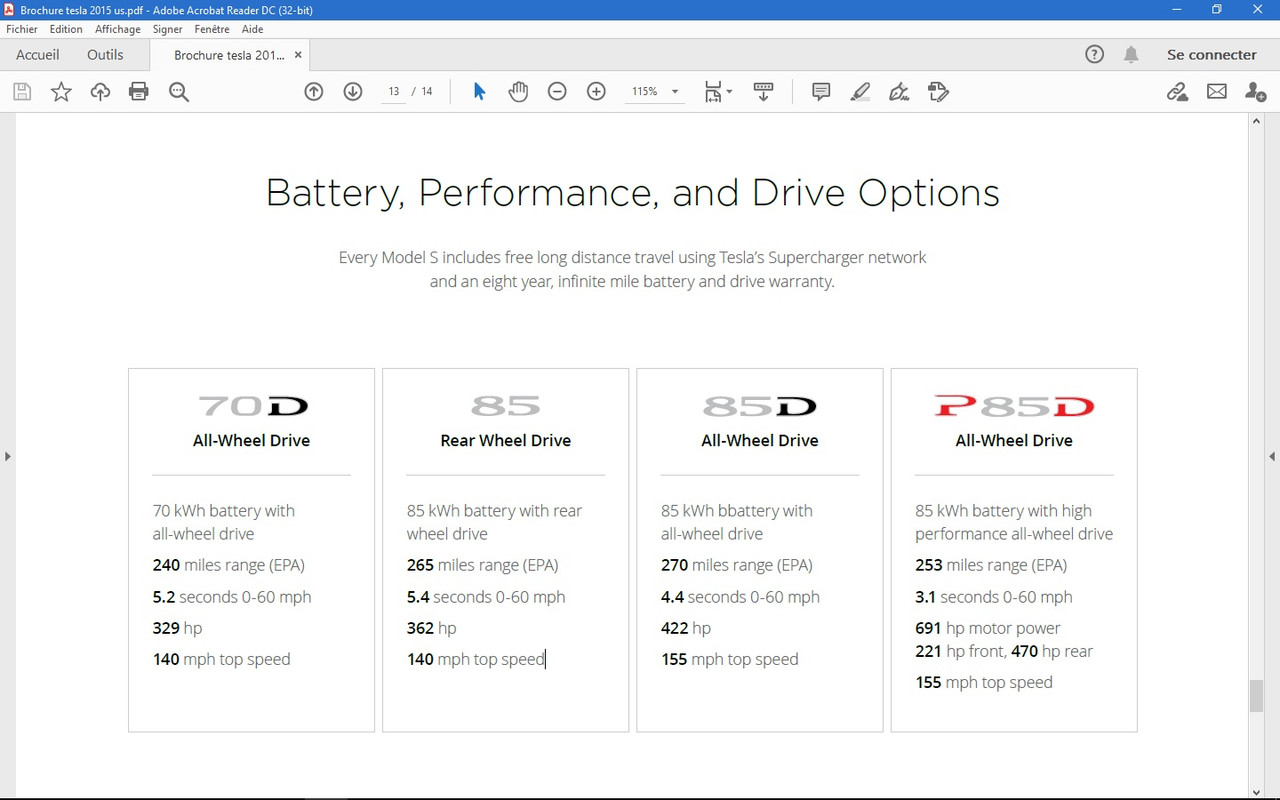Switch to the Outils tab

coord(105,55)
